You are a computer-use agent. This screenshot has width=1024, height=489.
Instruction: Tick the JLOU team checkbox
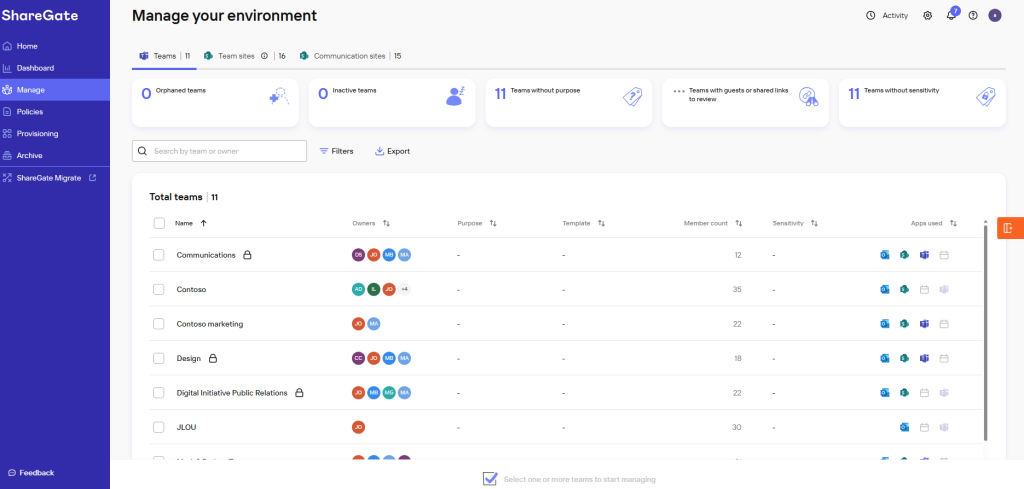159,427
